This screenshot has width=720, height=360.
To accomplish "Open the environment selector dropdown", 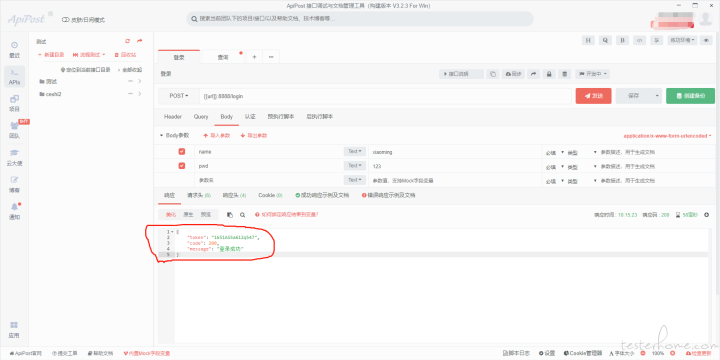I will pyautogui.click(x=683, y=40).
